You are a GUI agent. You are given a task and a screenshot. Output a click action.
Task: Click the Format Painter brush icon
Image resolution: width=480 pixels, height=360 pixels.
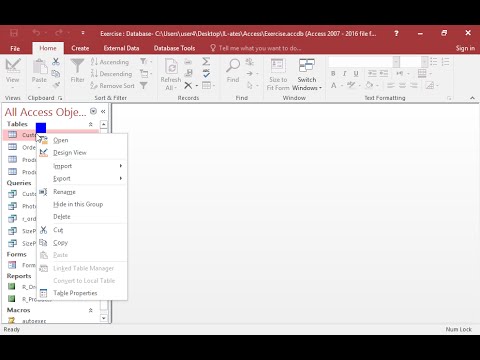click(x=56, y=85)
